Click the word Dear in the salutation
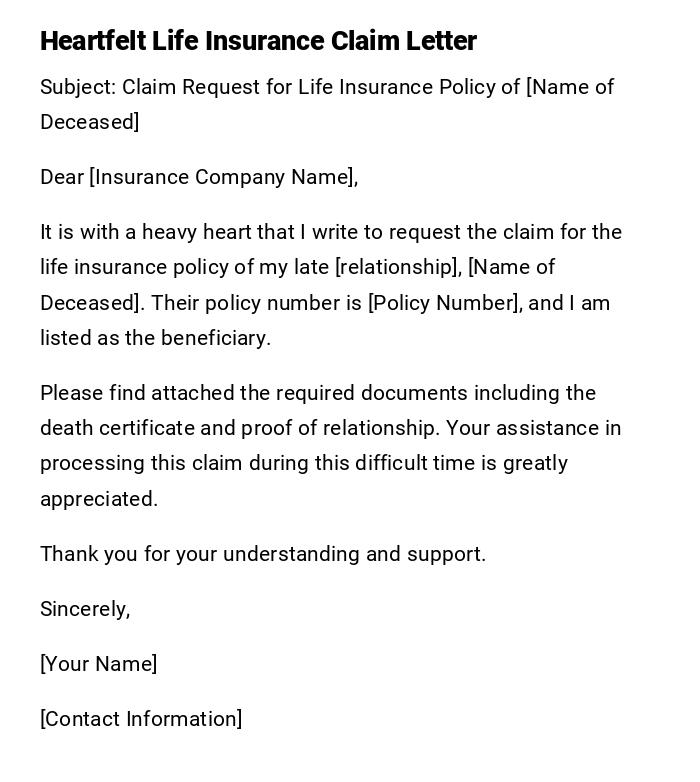 point(62,177)
